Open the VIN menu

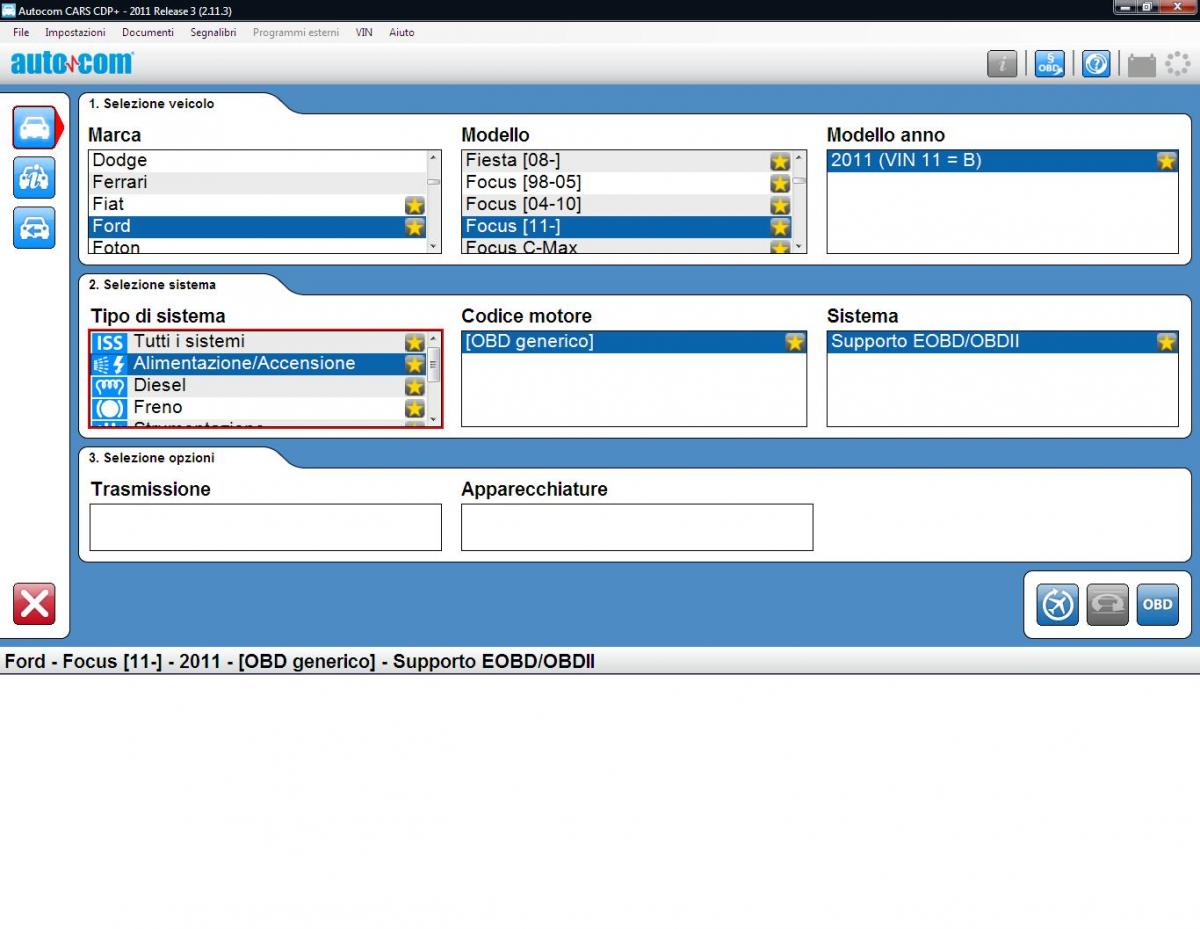click(x=364, y=32)
